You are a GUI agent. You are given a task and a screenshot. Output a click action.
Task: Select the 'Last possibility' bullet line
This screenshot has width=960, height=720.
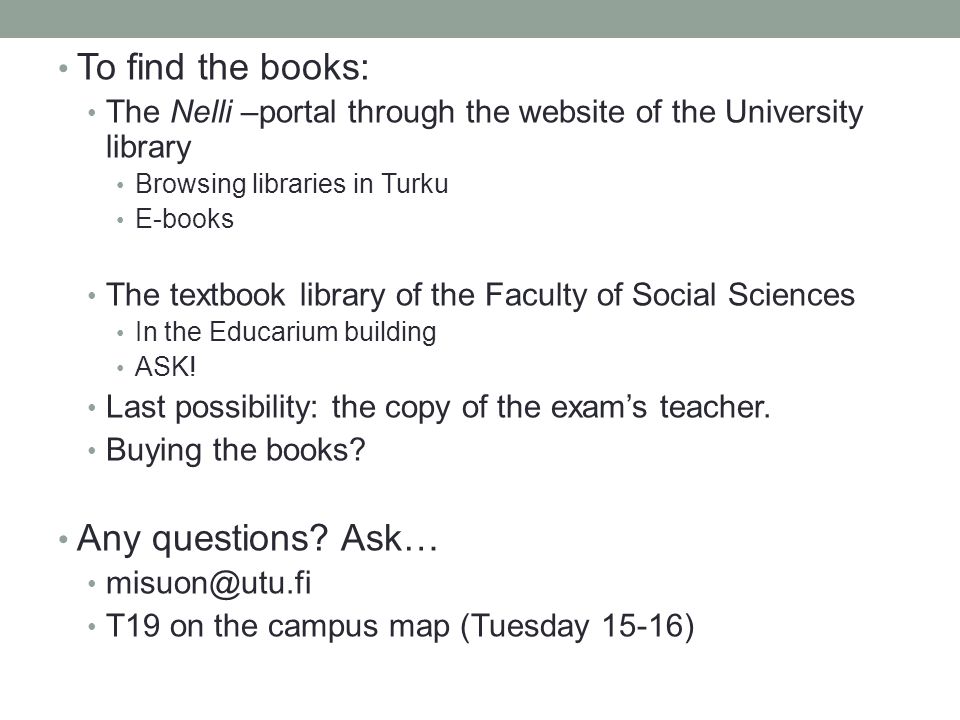point(438,408)
